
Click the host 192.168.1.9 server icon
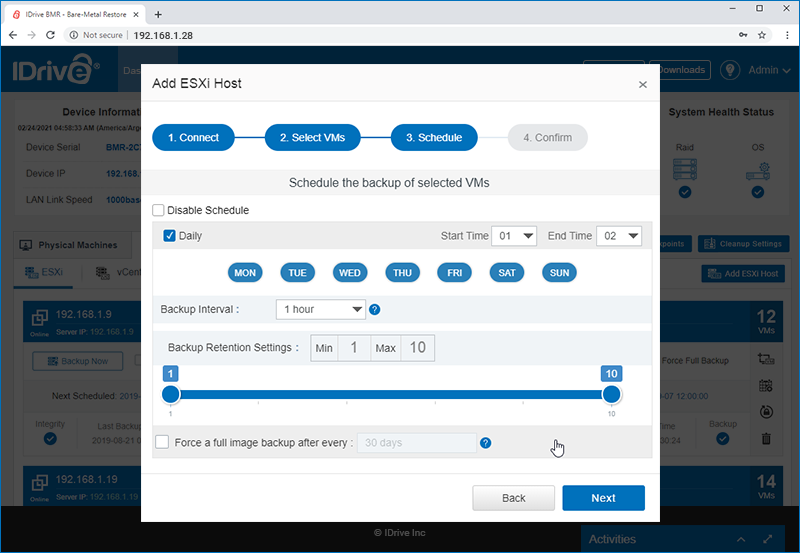coord(39,318)
